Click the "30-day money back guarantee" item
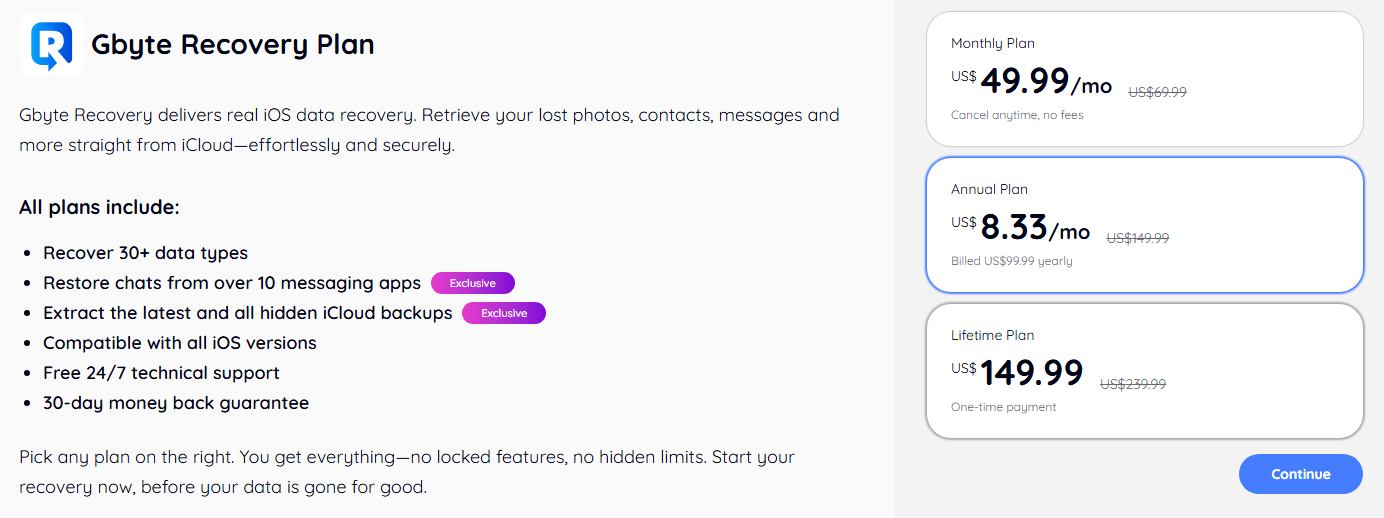 pos(176,403)
